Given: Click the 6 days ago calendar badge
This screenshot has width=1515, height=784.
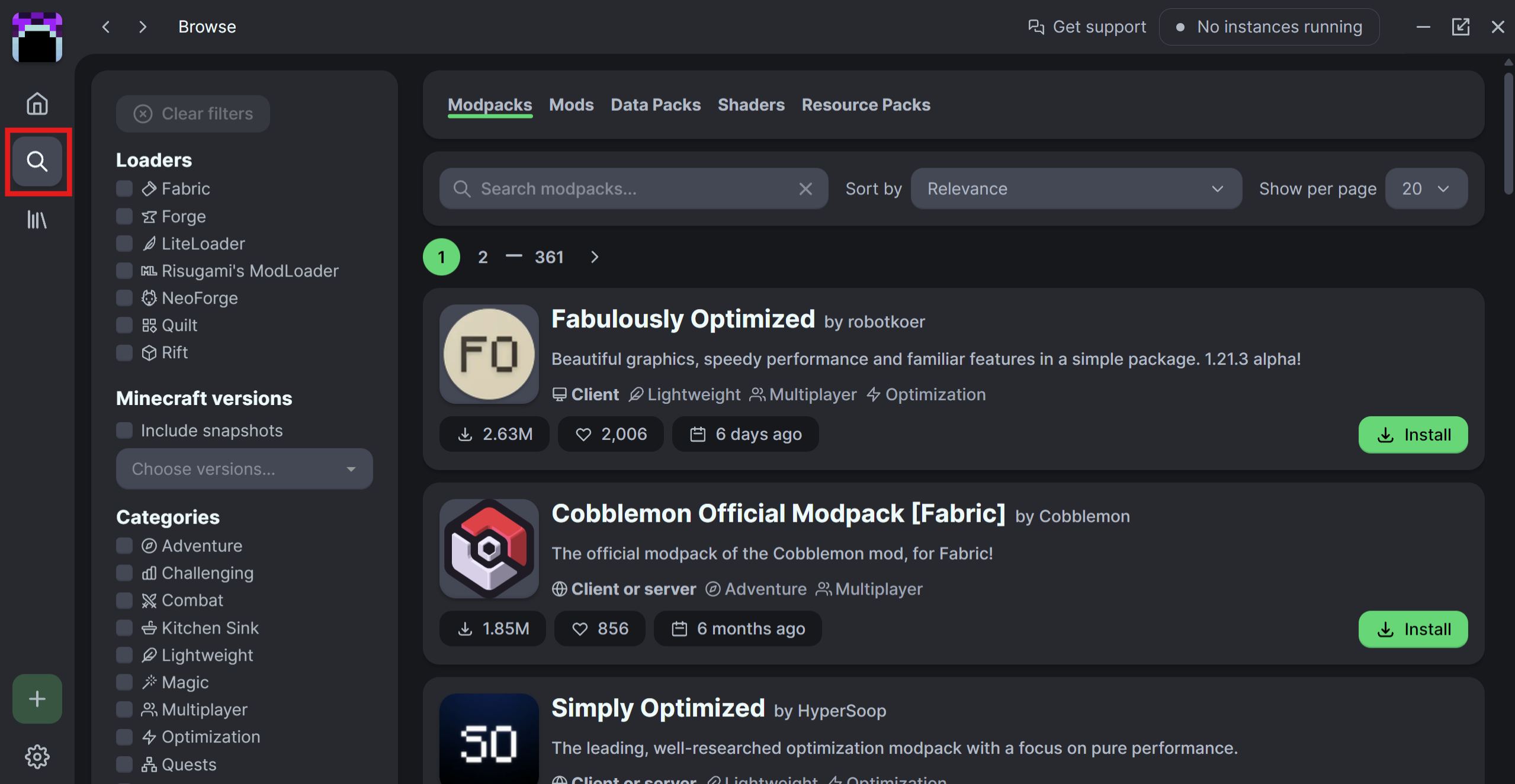Looking at the screenshot, I should tap(745, 434).
